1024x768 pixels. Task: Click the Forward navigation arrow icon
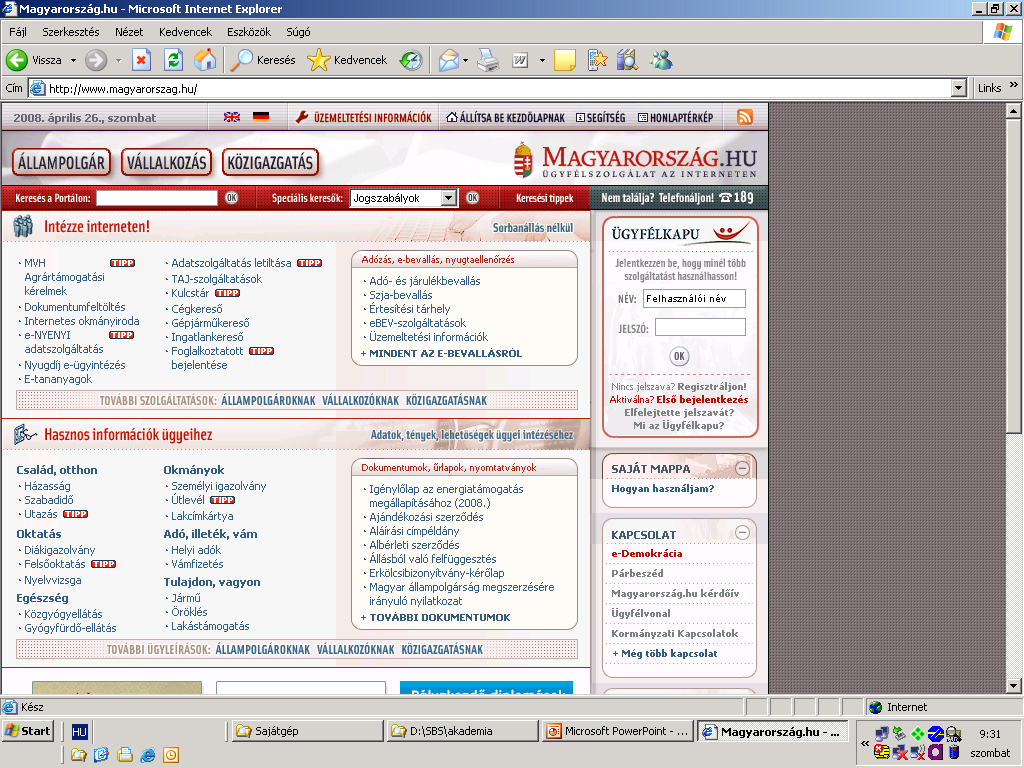click(95, 60)
